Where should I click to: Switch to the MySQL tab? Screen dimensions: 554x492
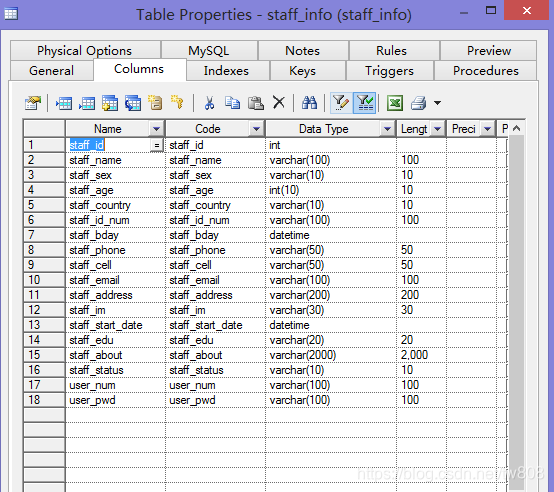[209, 51]
